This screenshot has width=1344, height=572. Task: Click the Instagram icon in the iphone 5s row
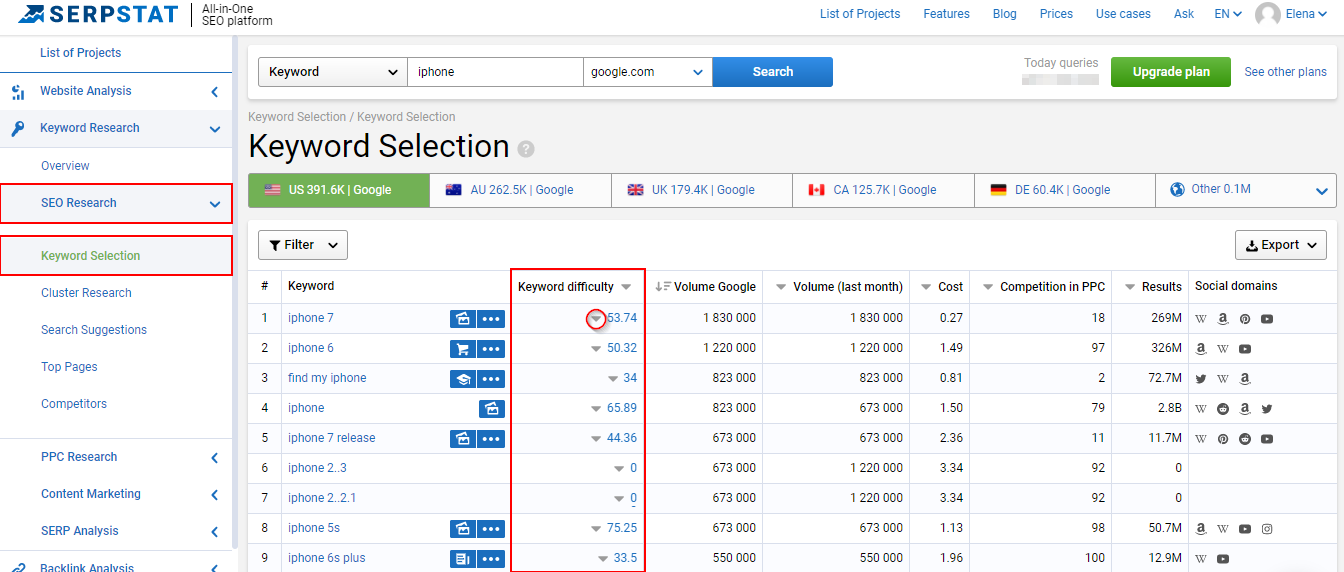coord(1267,529)
